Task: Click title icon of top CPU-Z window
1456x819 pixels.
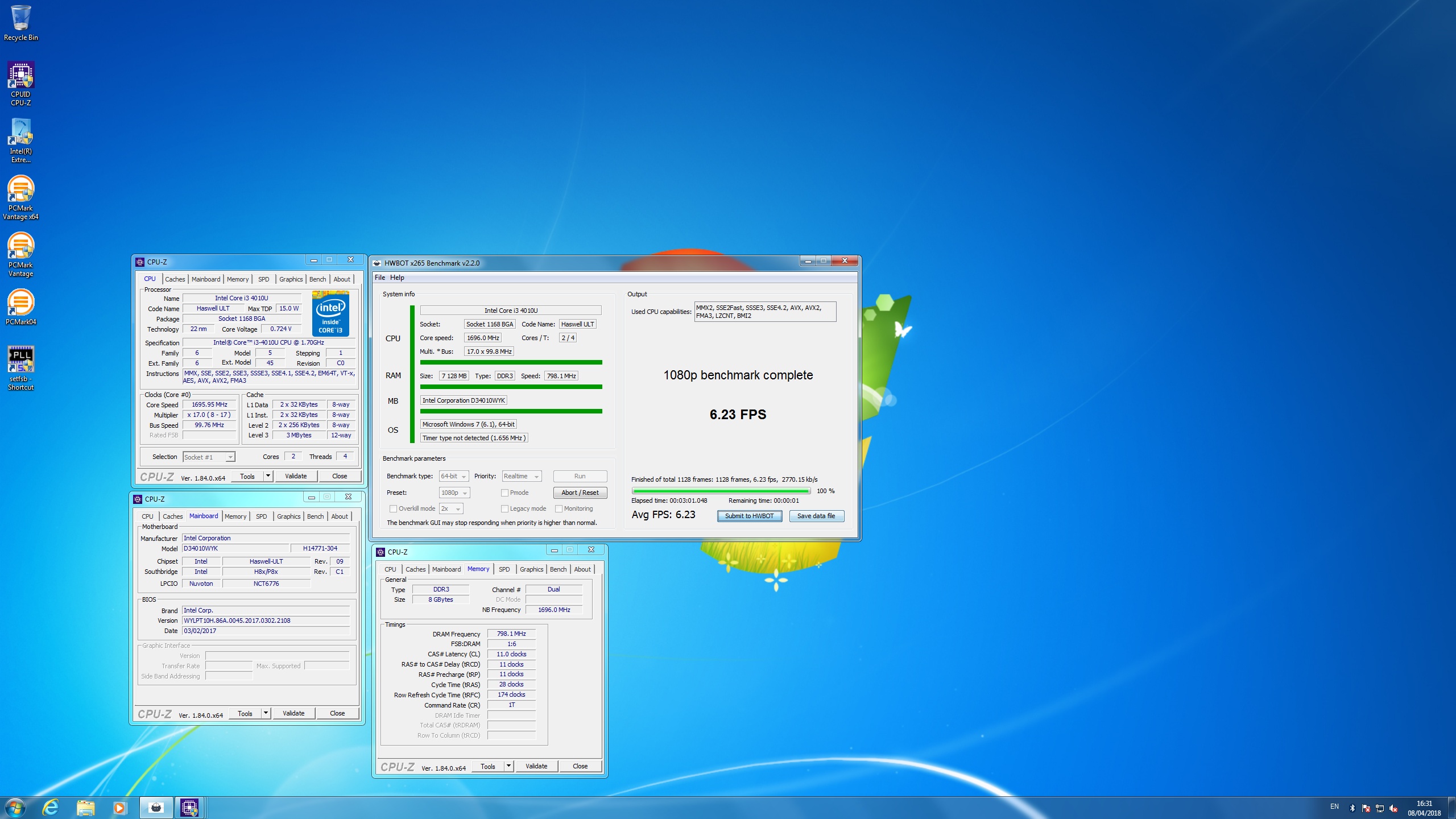Action: click(x=140, y=262)
